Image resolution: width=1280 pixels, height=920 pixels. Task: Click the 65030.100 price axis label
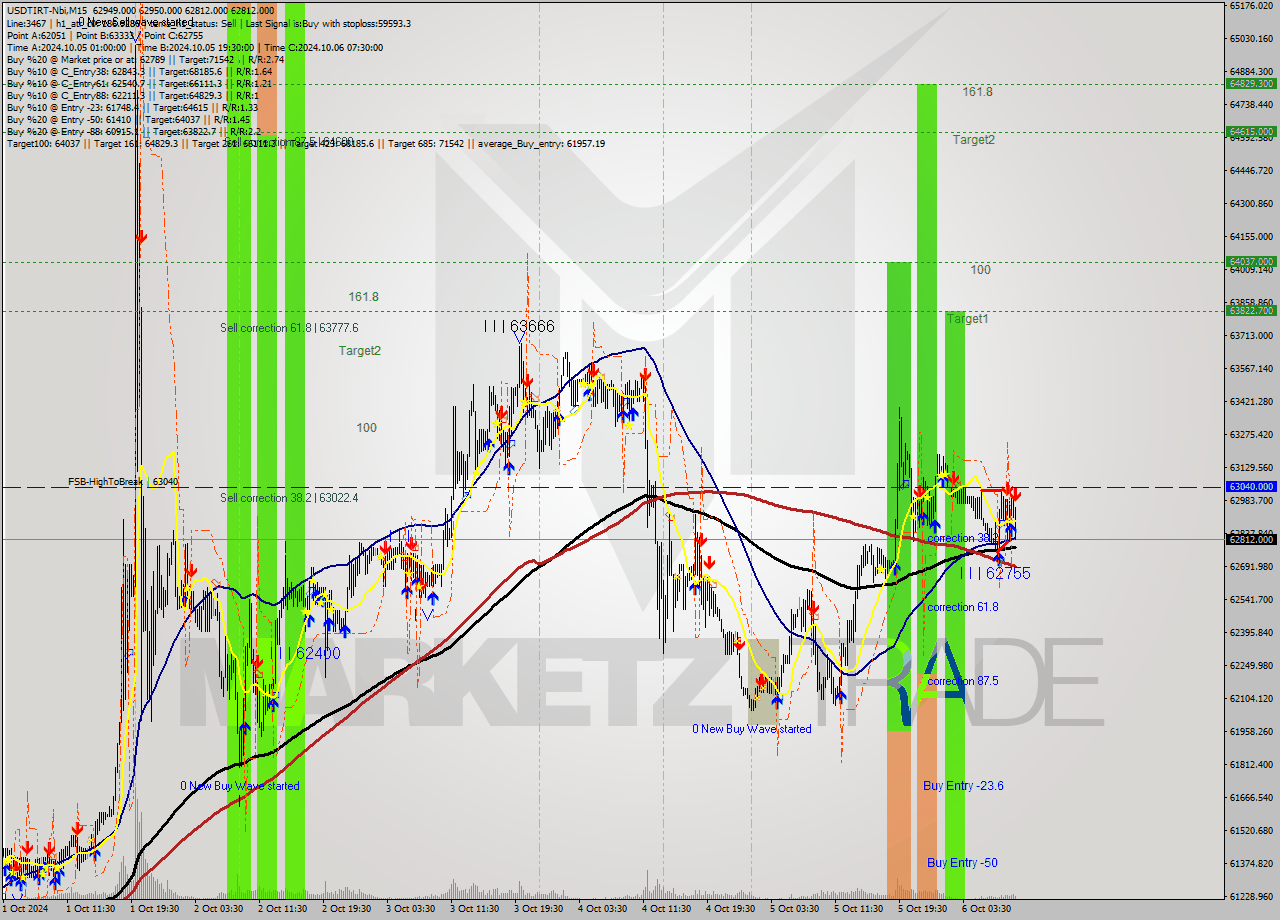pos(1251,39)
